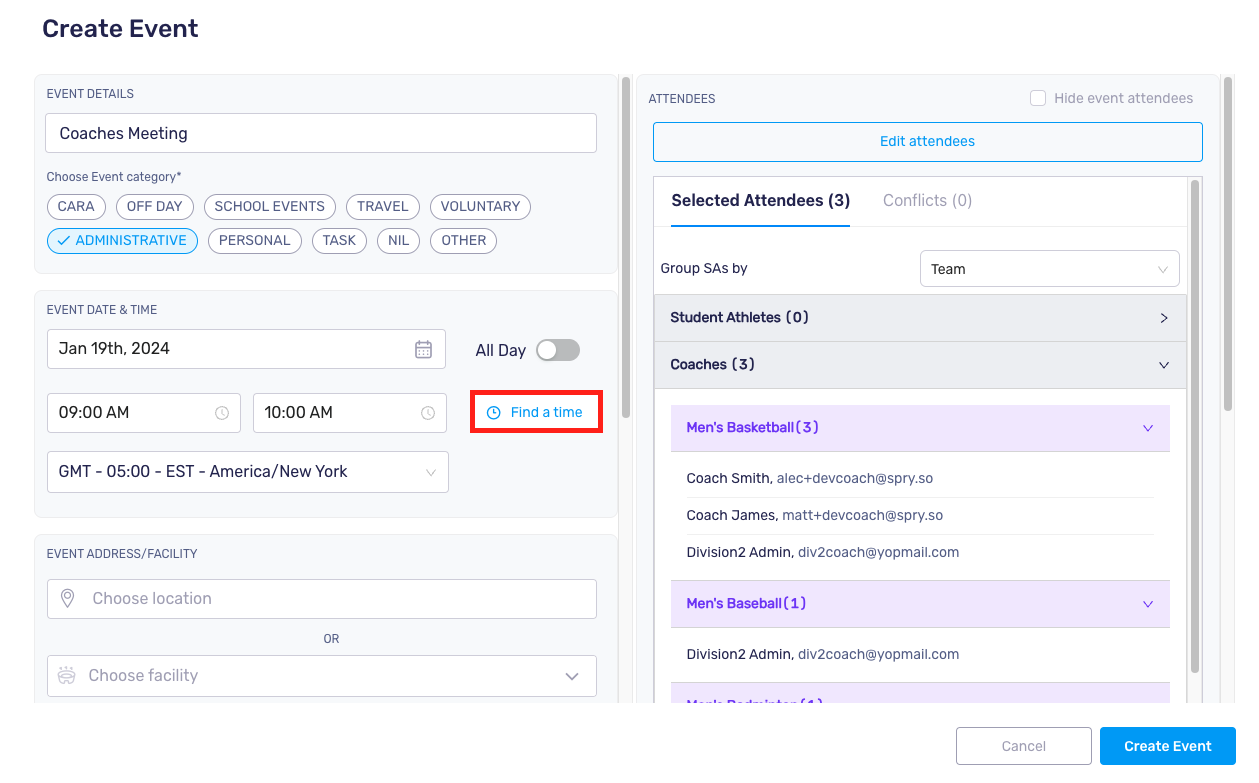The height and width of the screenshot is (783, 1259).
Task: Select the VOLUNTARY category chip
Action: click(480, 206)
